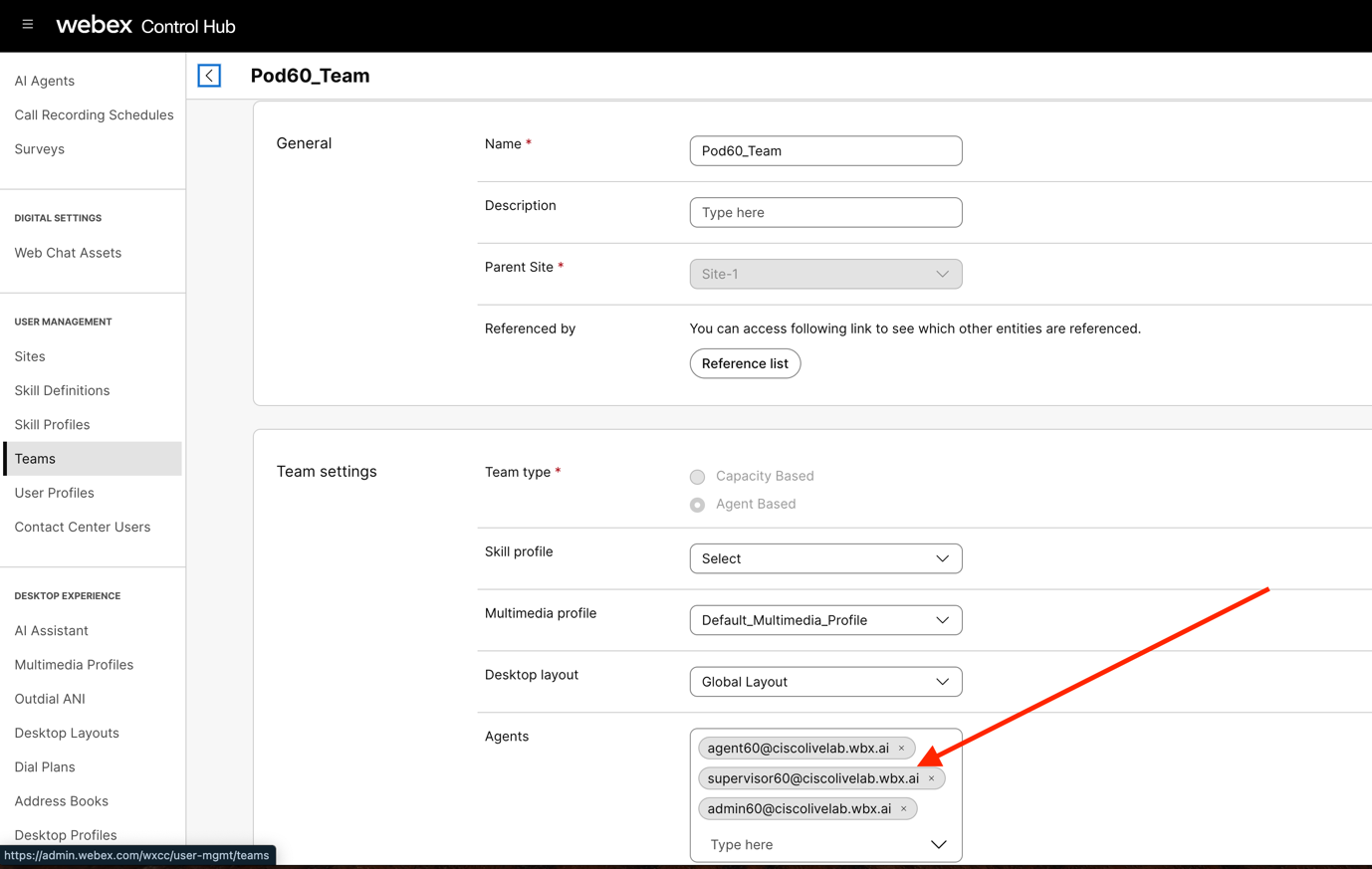
Task: Open AI Agents in sidebar
Action: tap(45, 81)
